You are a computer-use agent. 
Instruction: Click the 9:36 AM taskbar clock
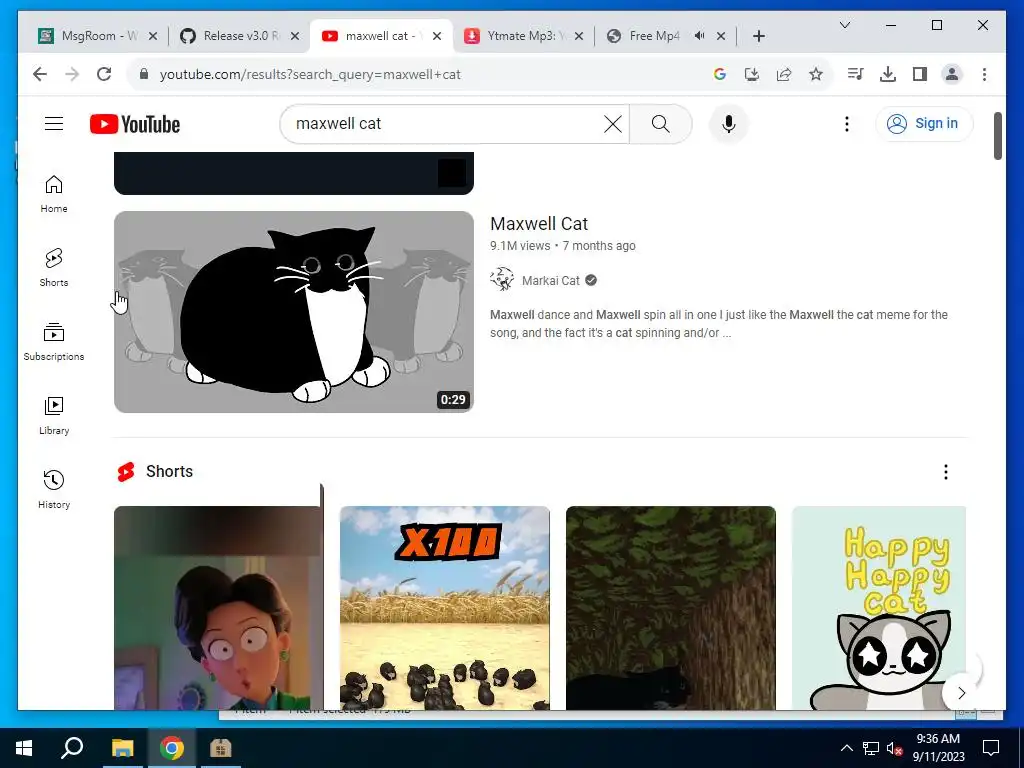(938, 748)
